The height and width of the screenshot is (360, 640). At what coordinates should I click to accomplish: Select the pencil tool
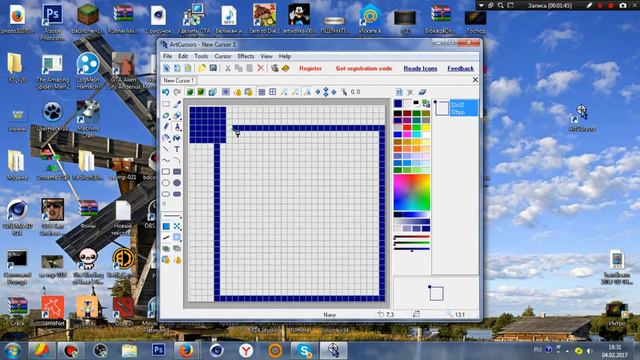[x=166, y=127]
